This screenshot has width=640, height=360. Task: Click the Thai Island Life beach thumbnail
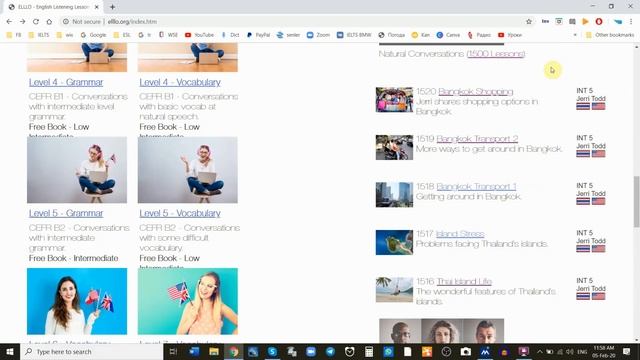tap(394, 290)
